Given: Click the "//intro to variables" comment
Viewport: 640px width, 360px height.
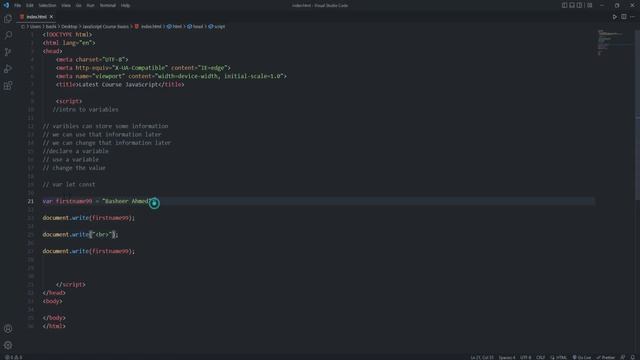Looking at the screenshot, I should 85,109.
